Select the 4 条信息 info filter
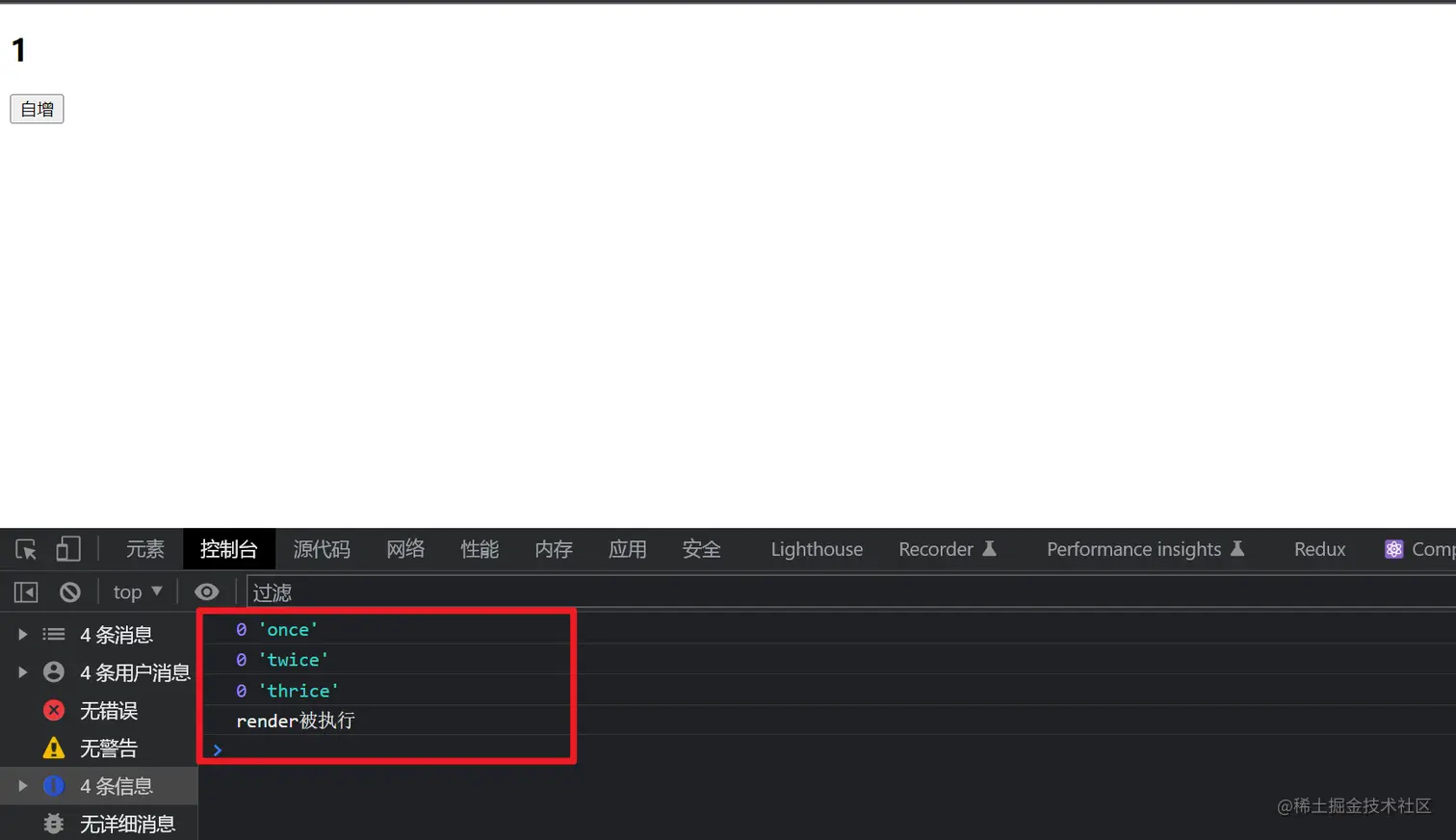 tap(98, 785)
